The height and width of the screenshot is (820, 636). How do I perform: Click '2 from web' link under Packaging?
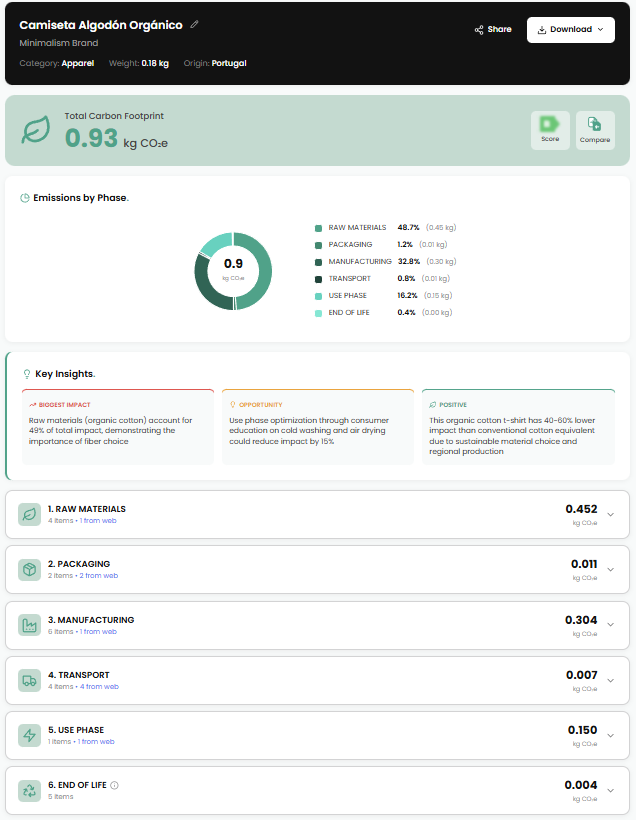[x=99, y=576]
